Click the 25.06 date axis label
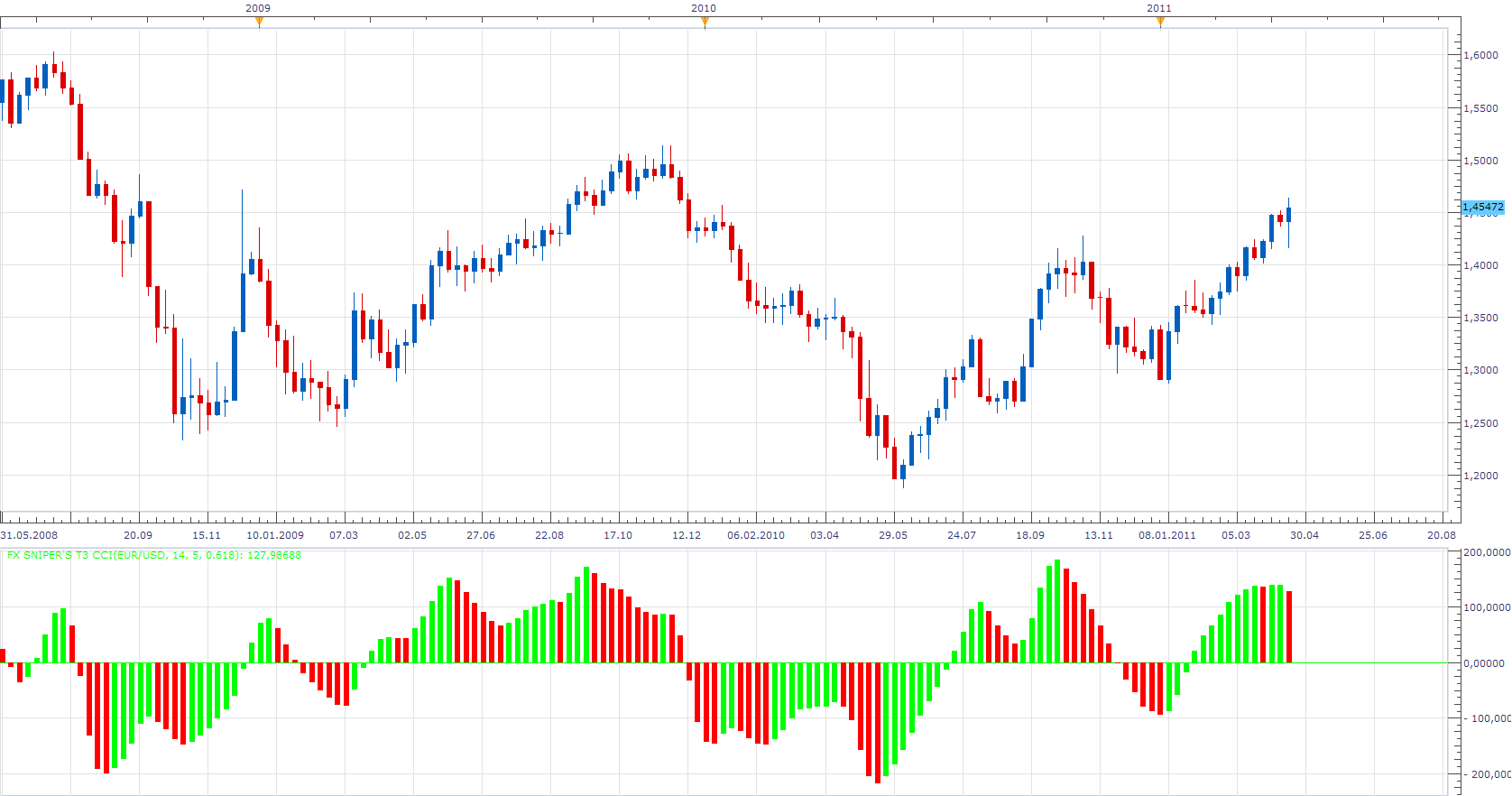The height and width of the screenshot is (796, 1512). click(x=1373, y=535)
